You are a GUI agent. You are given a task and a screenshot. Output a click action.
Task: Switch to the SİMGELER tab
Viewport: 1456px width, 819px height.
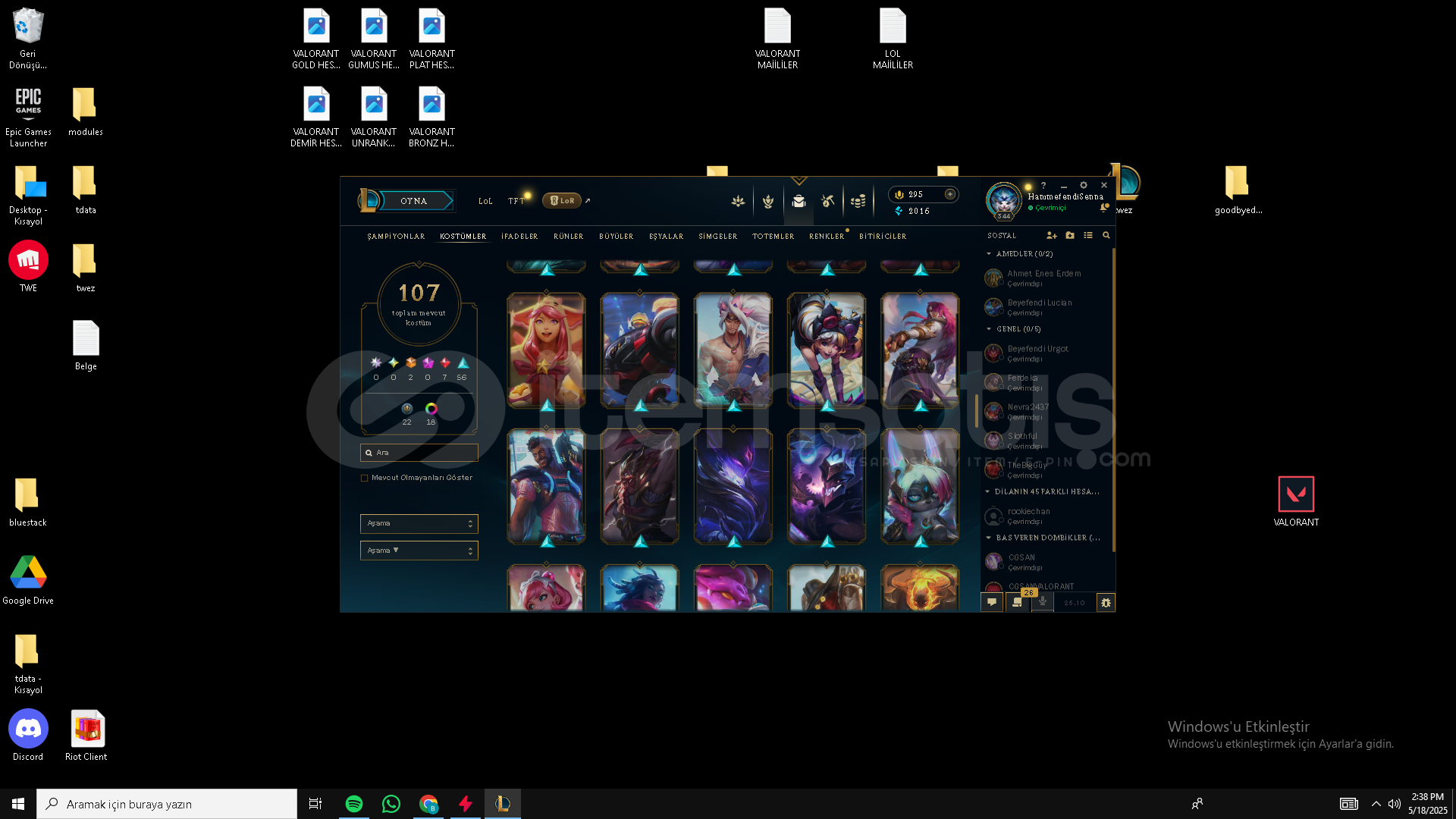pos(718,237)
